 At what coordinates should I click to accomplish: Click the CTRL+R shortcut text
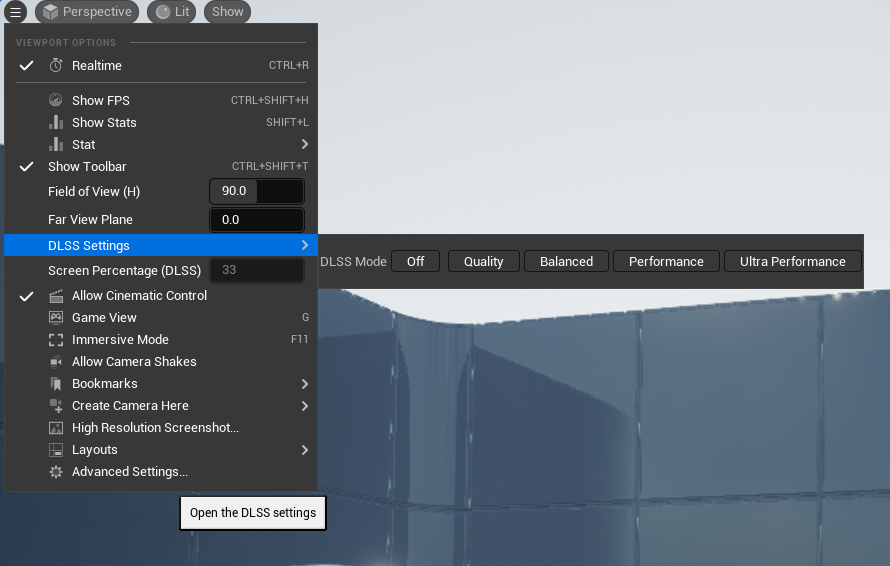(289, 65)
